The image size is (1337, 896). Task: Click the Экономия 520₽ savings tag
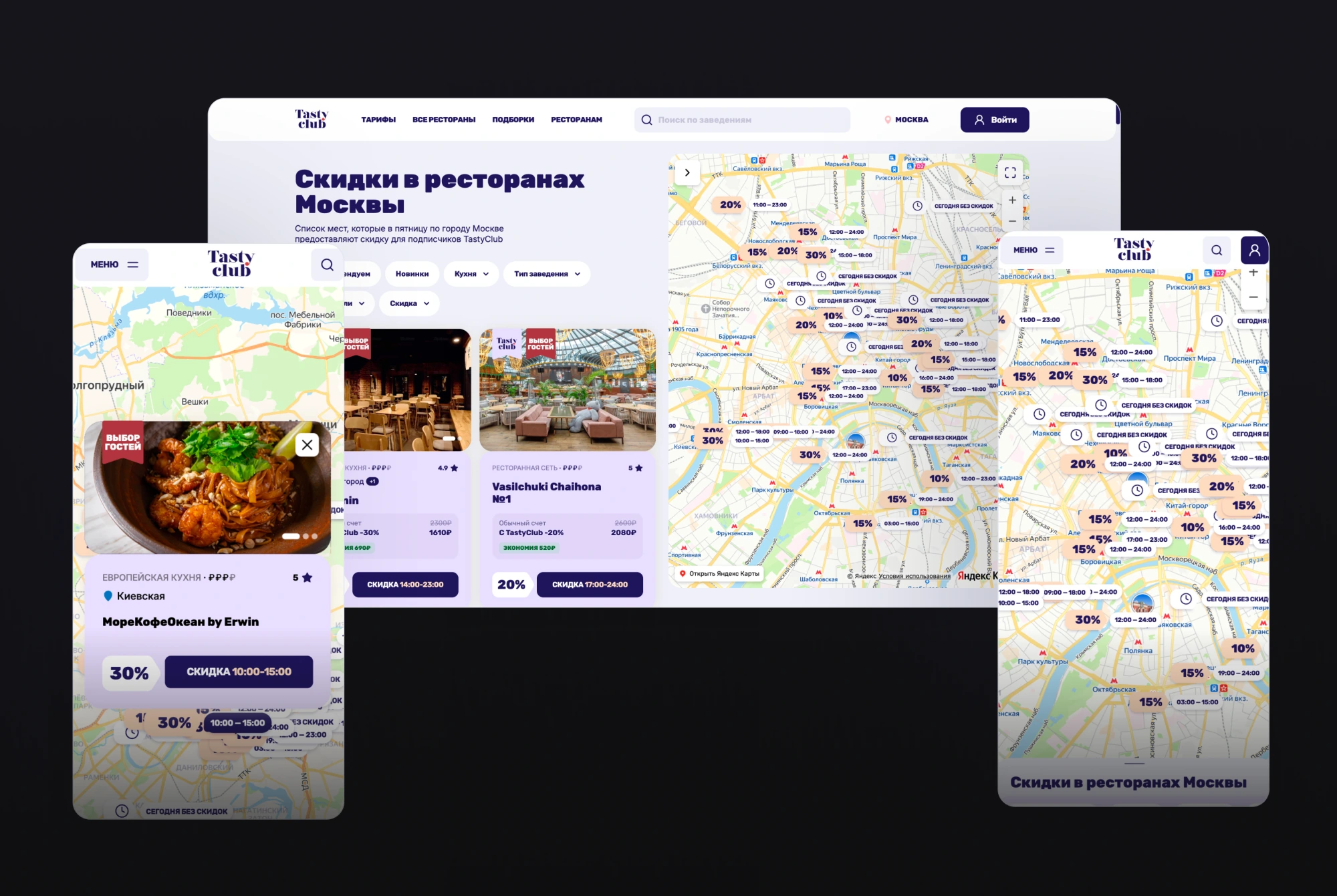[x=529, y=547]
